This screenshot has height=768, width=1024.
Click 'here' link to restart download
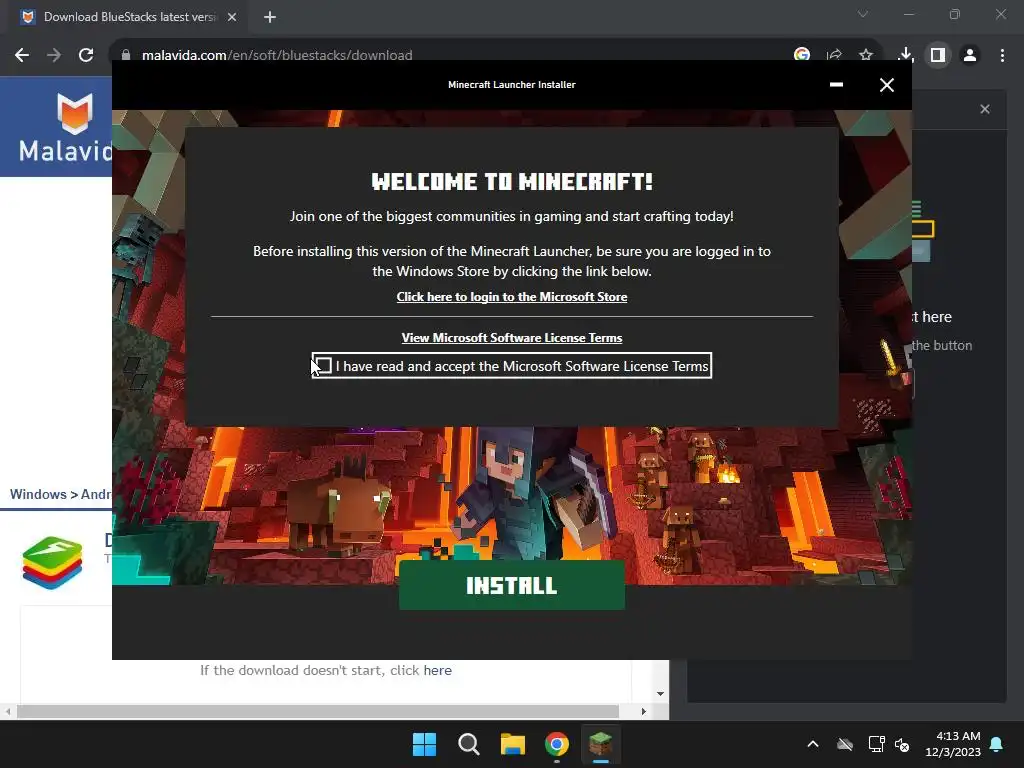pos(437,670)
